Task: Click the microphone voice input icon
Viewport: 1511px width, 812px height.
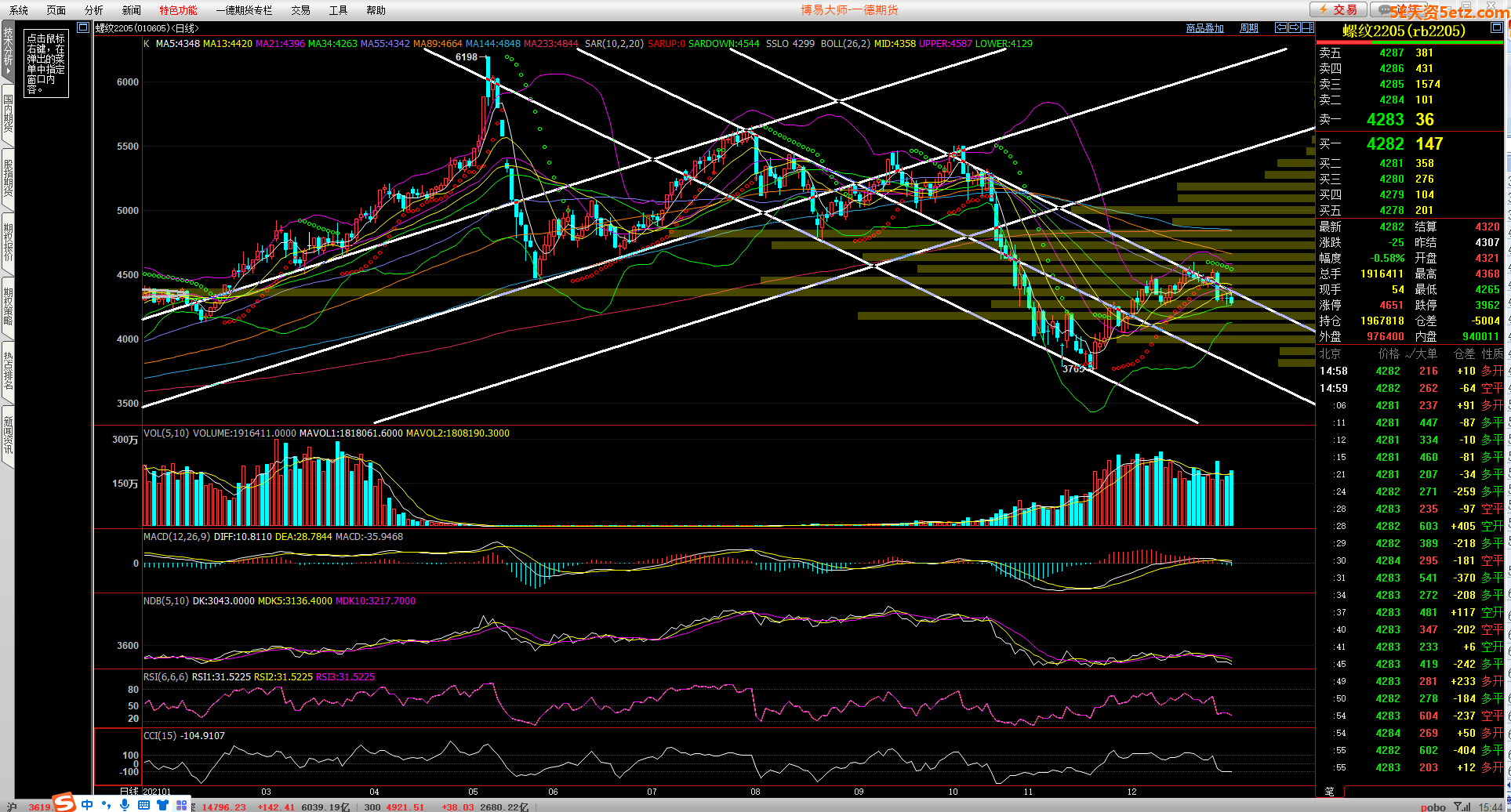Action: tap(125, 805)
